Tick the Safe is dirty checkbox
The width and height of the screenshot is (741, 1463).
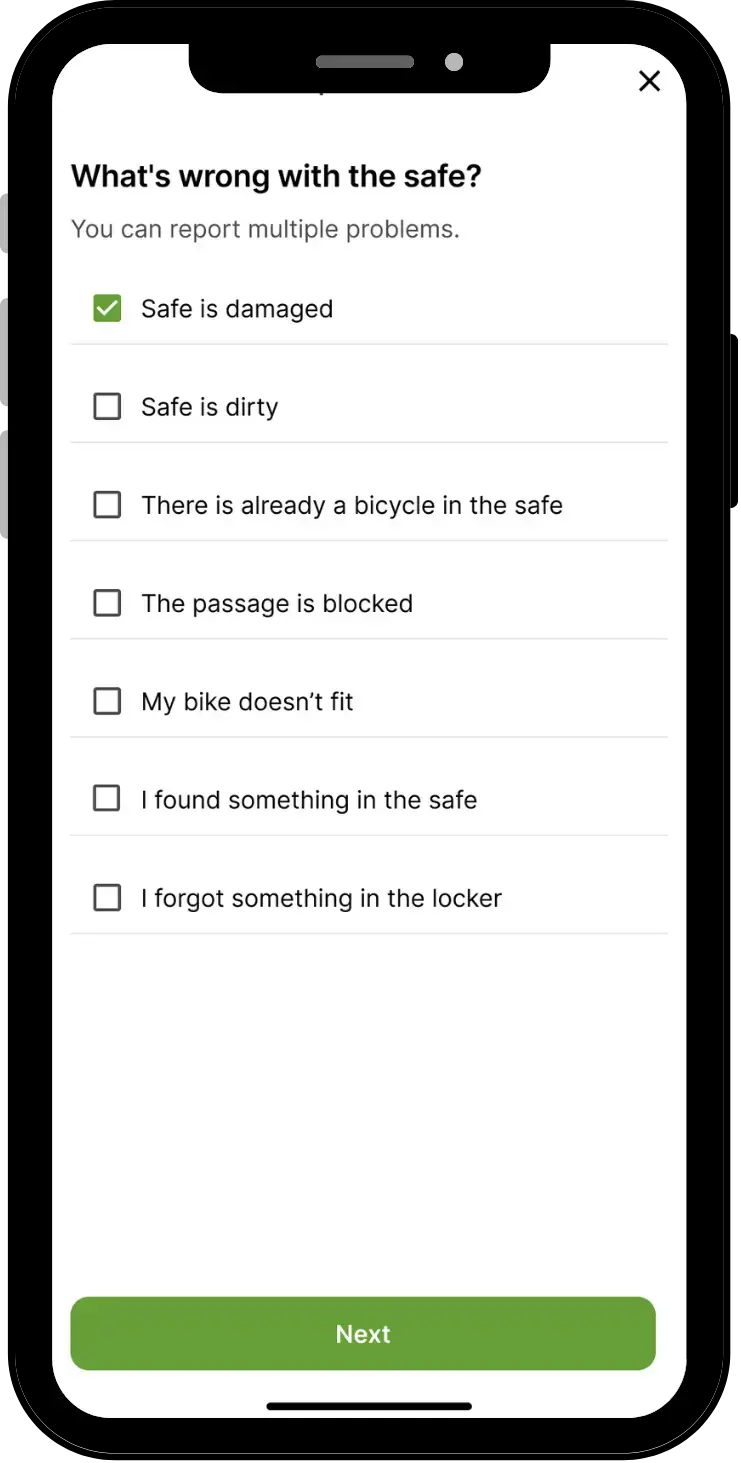[x=107, y=406]
